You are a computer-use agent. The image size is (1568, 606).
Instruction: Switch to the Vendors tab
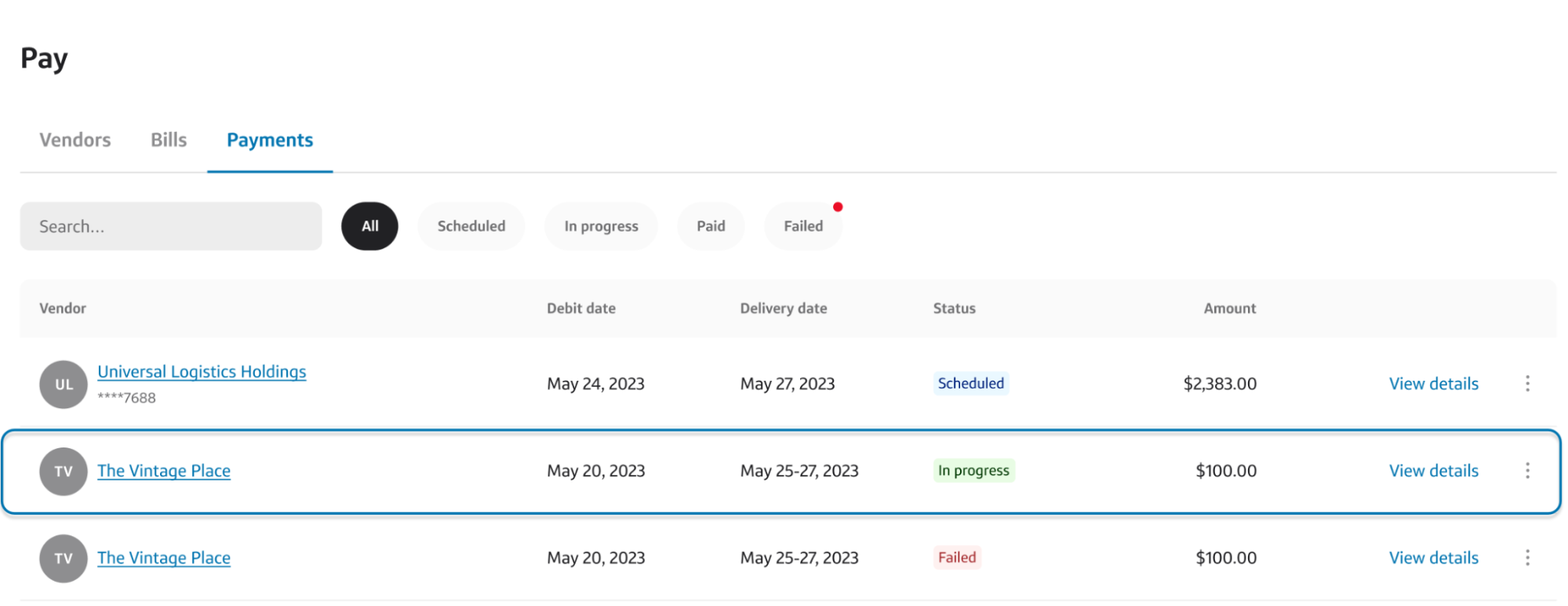coord(75,140)
